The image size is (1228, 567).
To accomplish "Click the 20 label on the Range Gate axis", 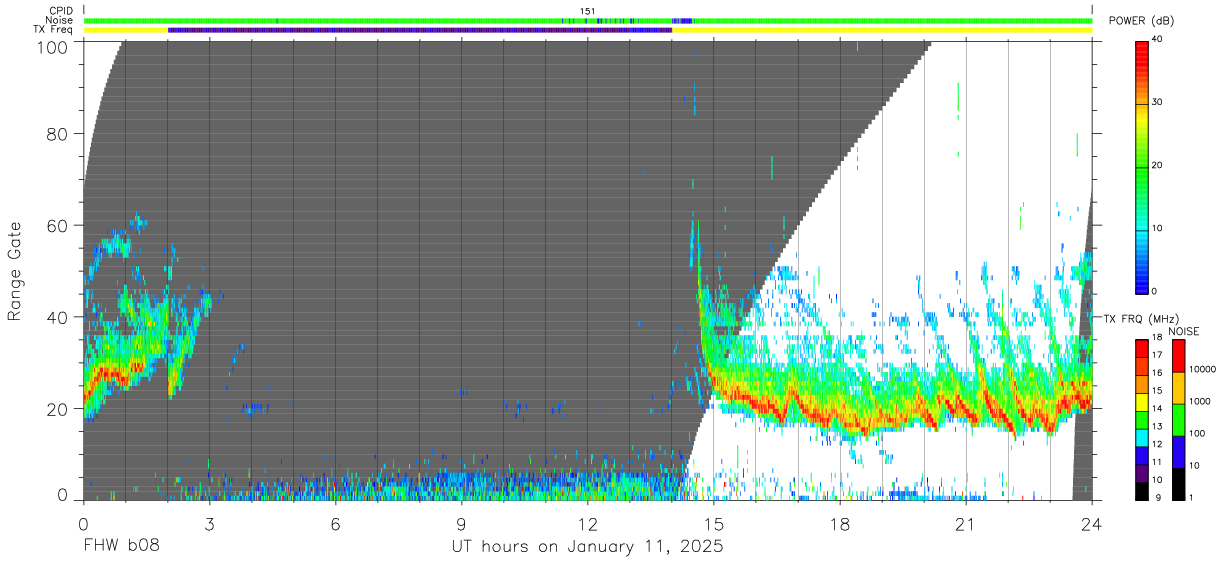I will click(58, 410).
